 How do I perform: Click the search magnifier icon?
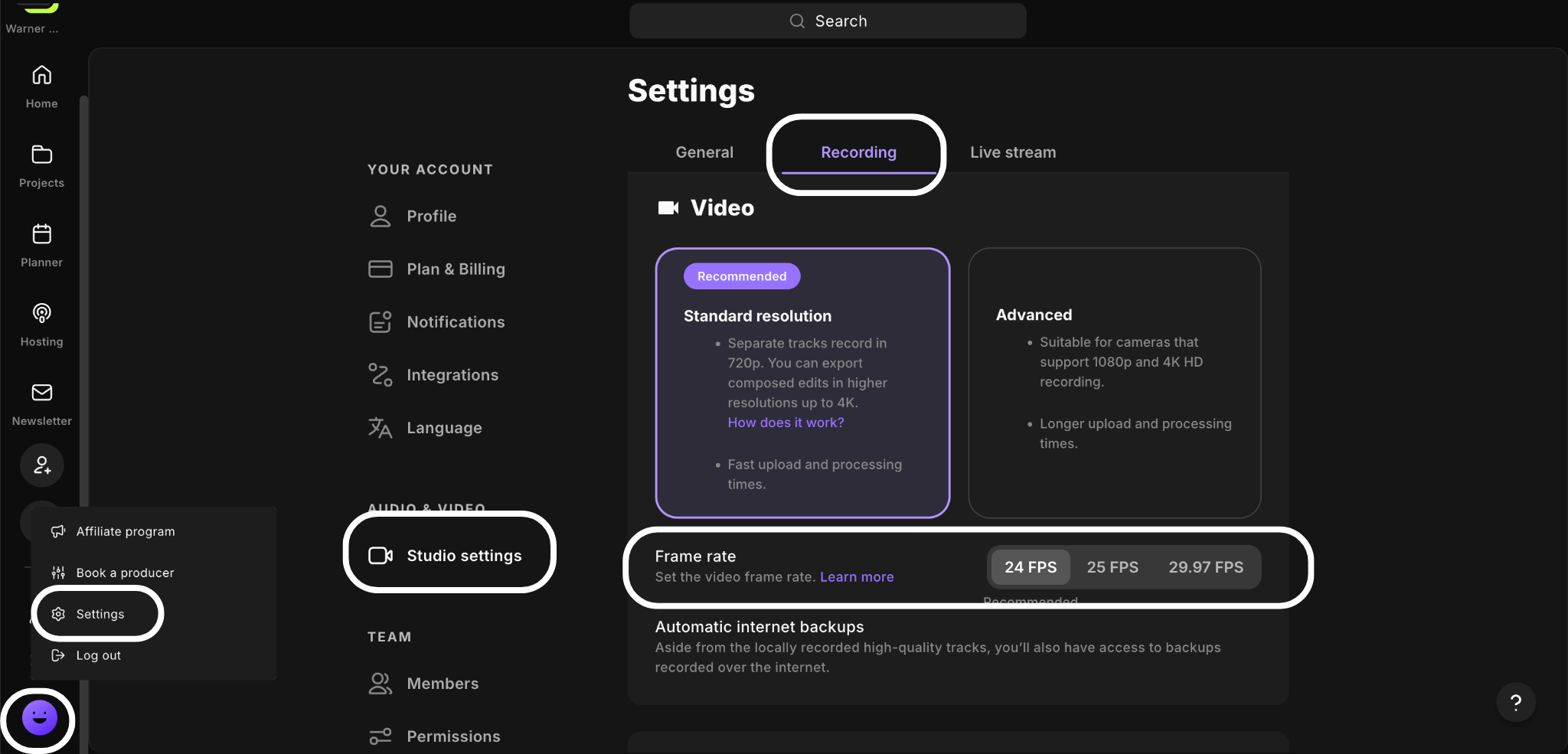click(797, 21)
